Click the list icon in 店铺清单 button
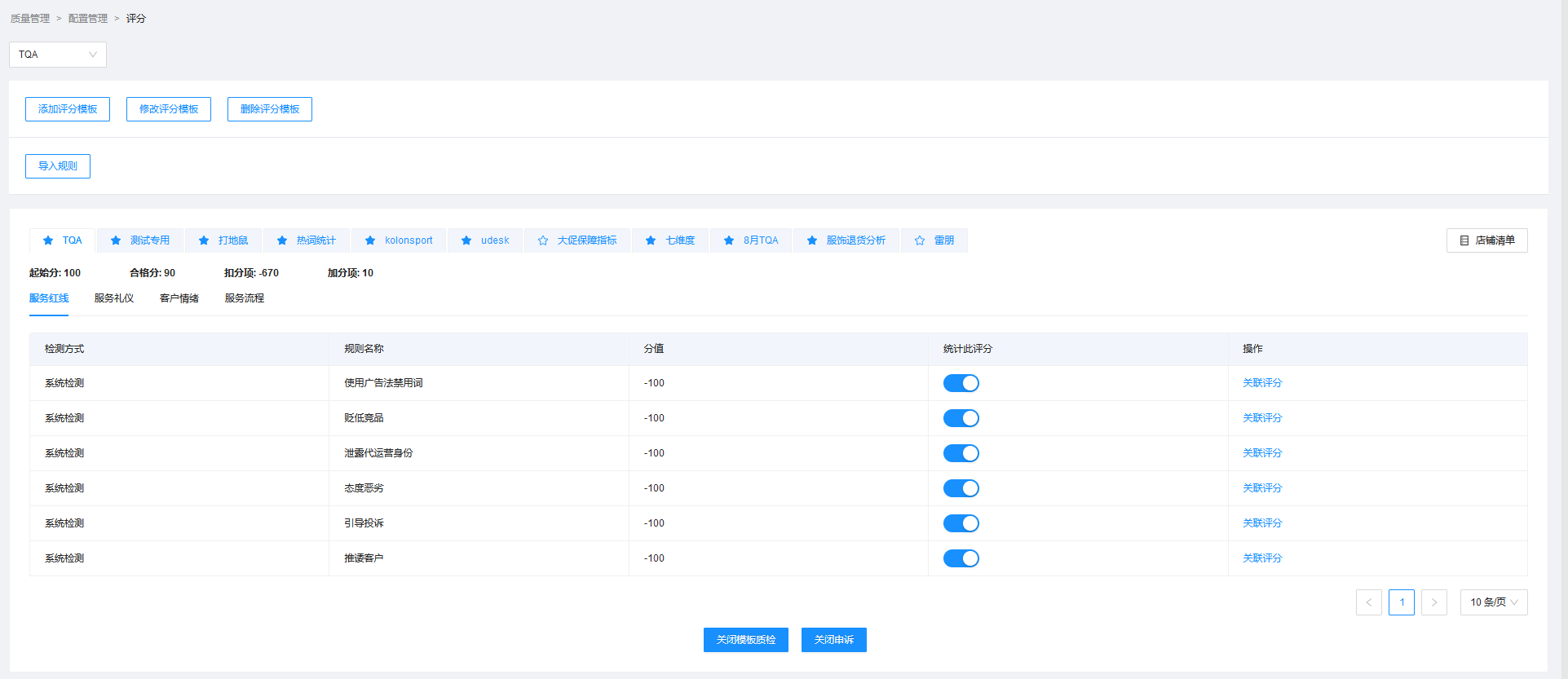 pyautogui.click(x=1464, y=240)
